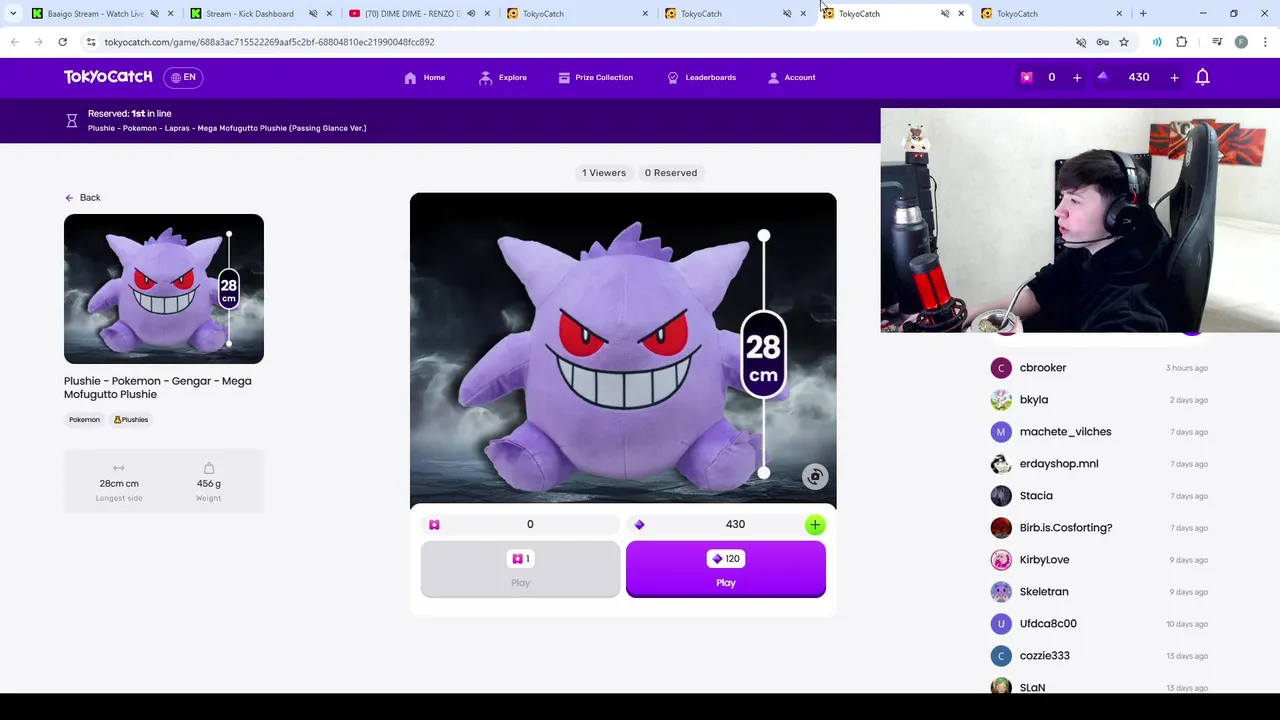This screenshot has height=720, width=1280.
Task: Unmute the Baaigo Stream tab
Action: point(154,14)
